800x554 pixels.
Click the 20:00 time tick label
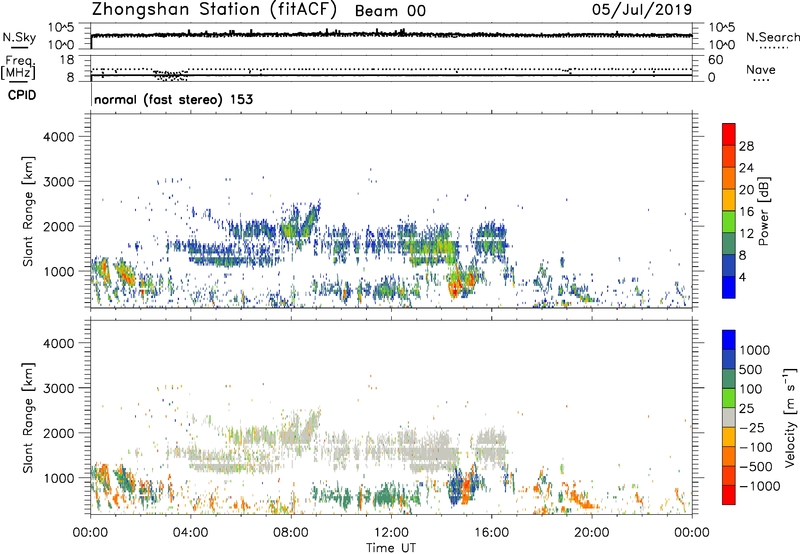point(591,533)
